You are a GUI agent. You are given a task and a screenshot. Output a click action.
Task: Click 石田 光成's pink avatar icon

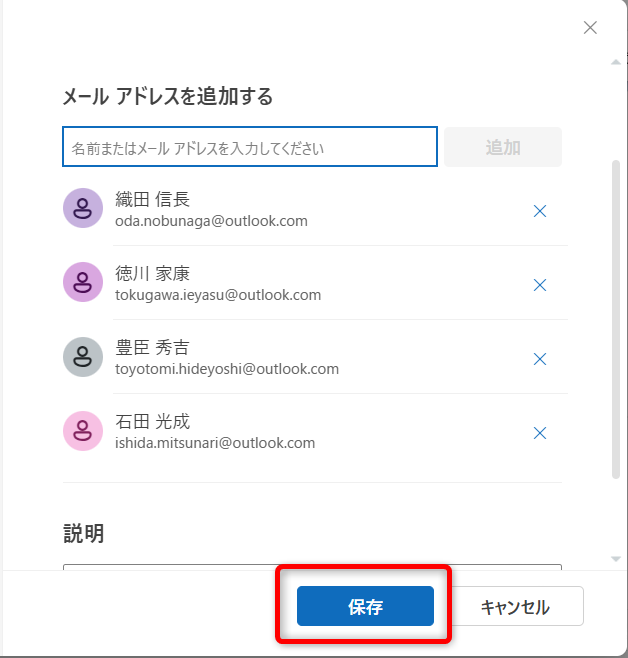(x=83, y=430)
